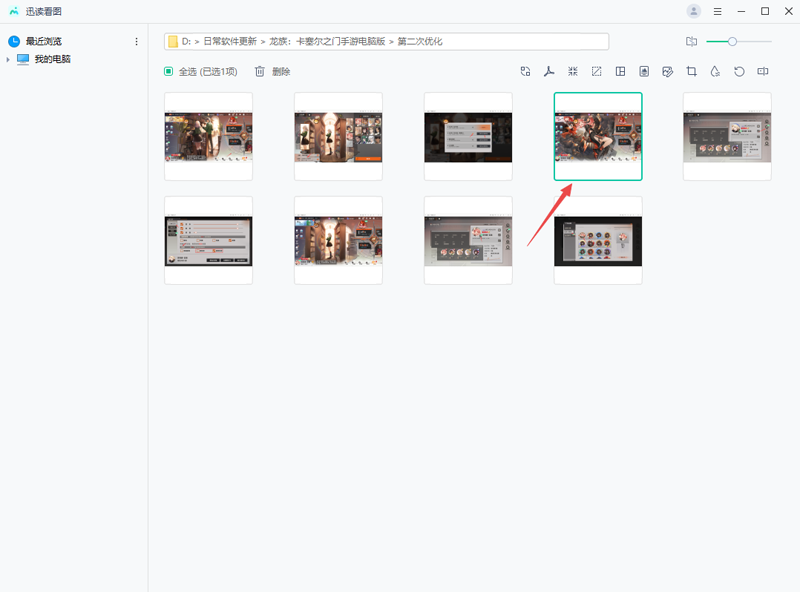This screenshot has width=800, height=592.
Task: Toggle the 全选 select-all checkbox
Action: click(x=169, y=72)
